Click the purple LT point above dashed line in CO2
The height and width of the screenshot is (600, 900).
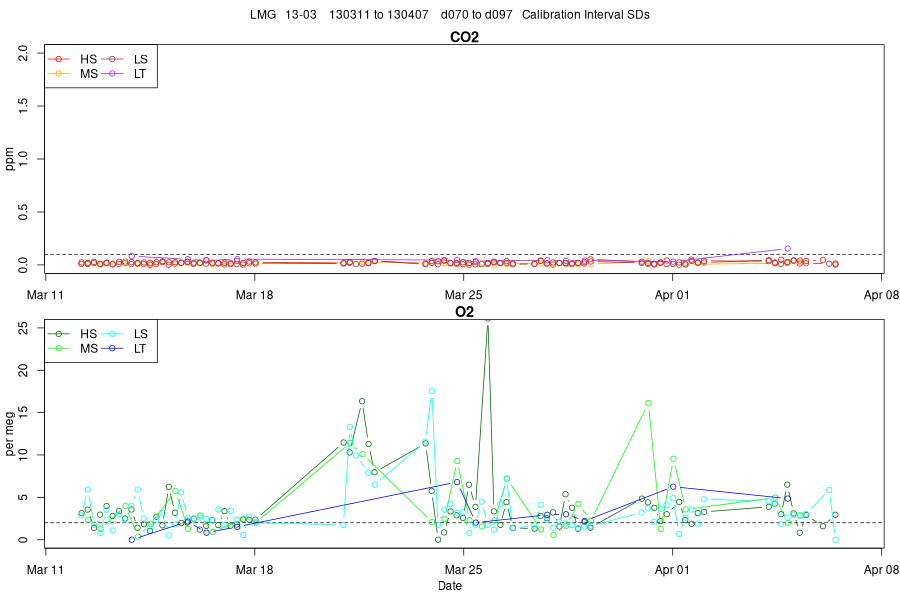tap(788, 249)
